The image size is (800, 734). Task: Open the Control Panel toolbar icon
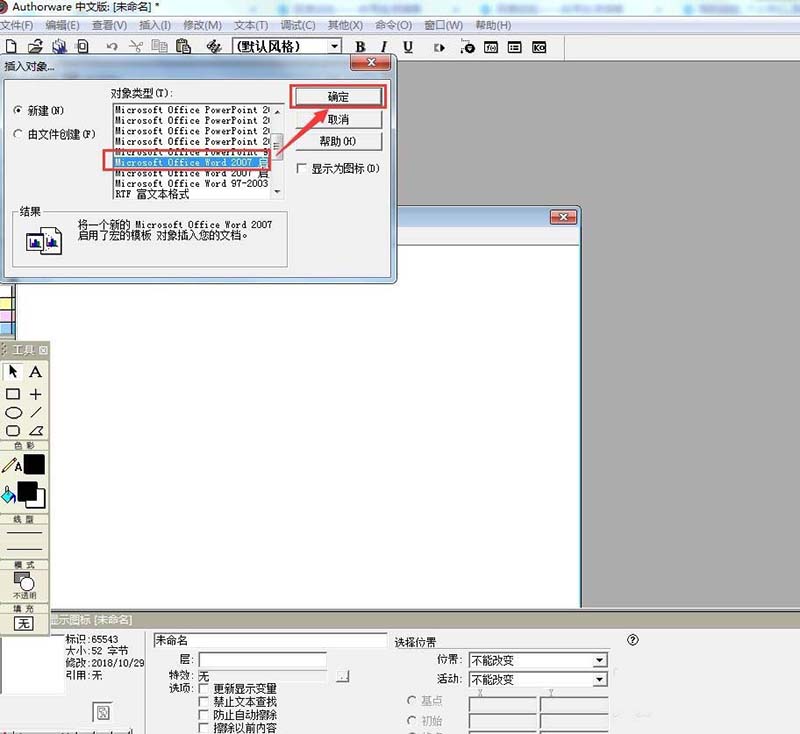(x=467, y=47)
